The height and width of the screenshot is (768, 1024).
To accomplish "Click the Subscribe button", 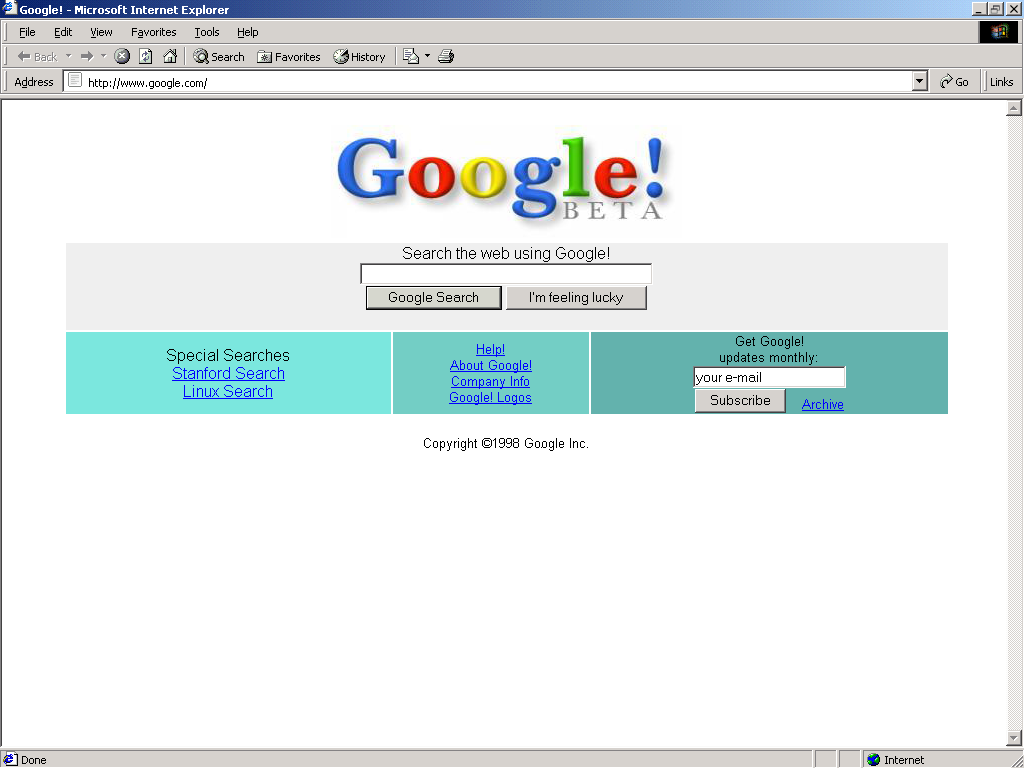I will (x=740, y=400).
